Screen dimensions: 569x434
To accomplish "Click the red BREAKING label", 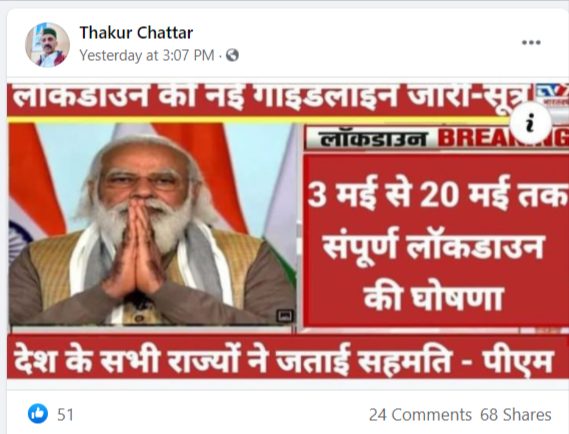I will click(504, 138).
